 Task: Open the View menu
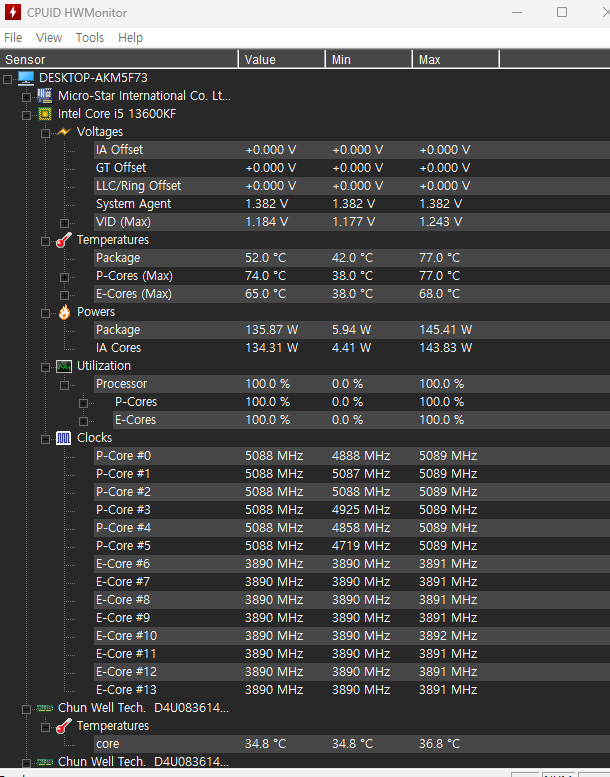click(x=49, y=38)
